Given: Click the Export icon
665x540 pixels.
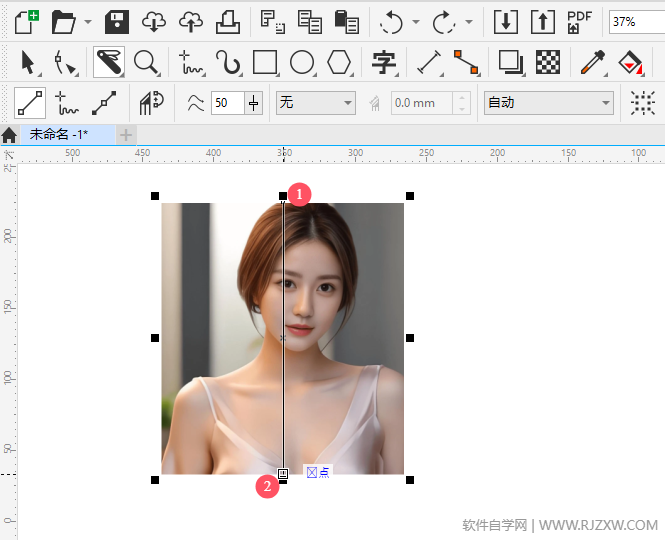Looking at the screenshot, I should 543,22.
